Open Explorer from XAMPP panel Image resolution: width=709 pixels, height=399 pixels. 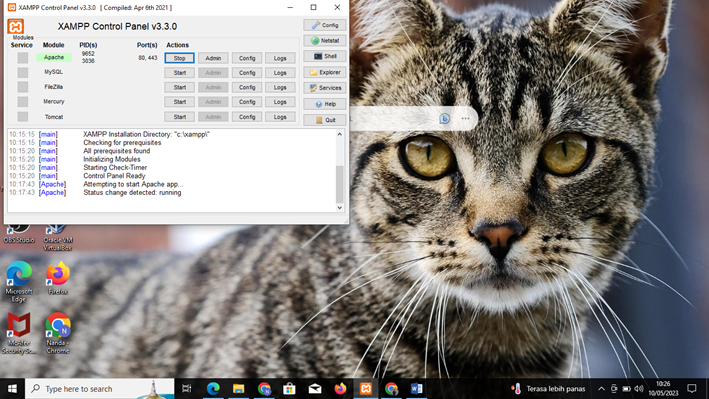(325, 72)
